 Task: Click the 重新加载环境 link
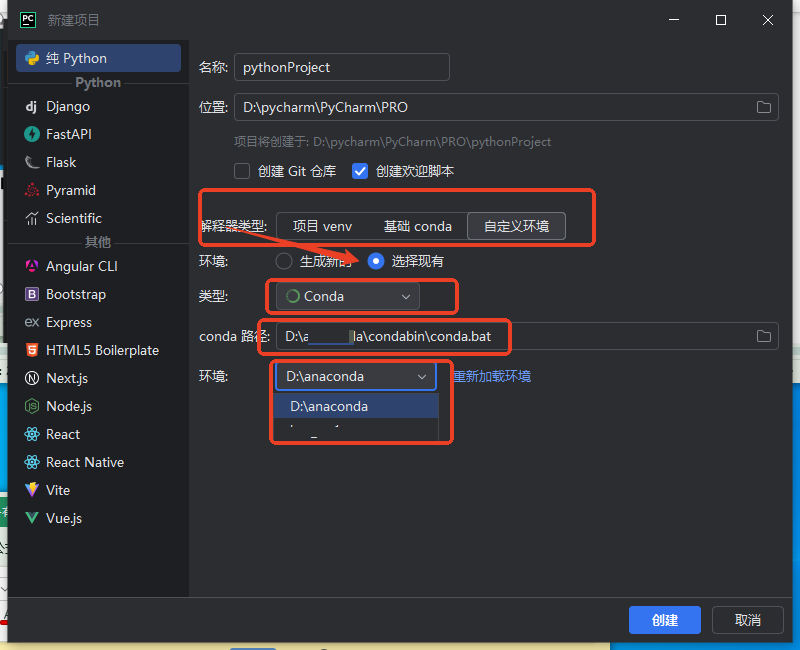click(x=492, y=377)
